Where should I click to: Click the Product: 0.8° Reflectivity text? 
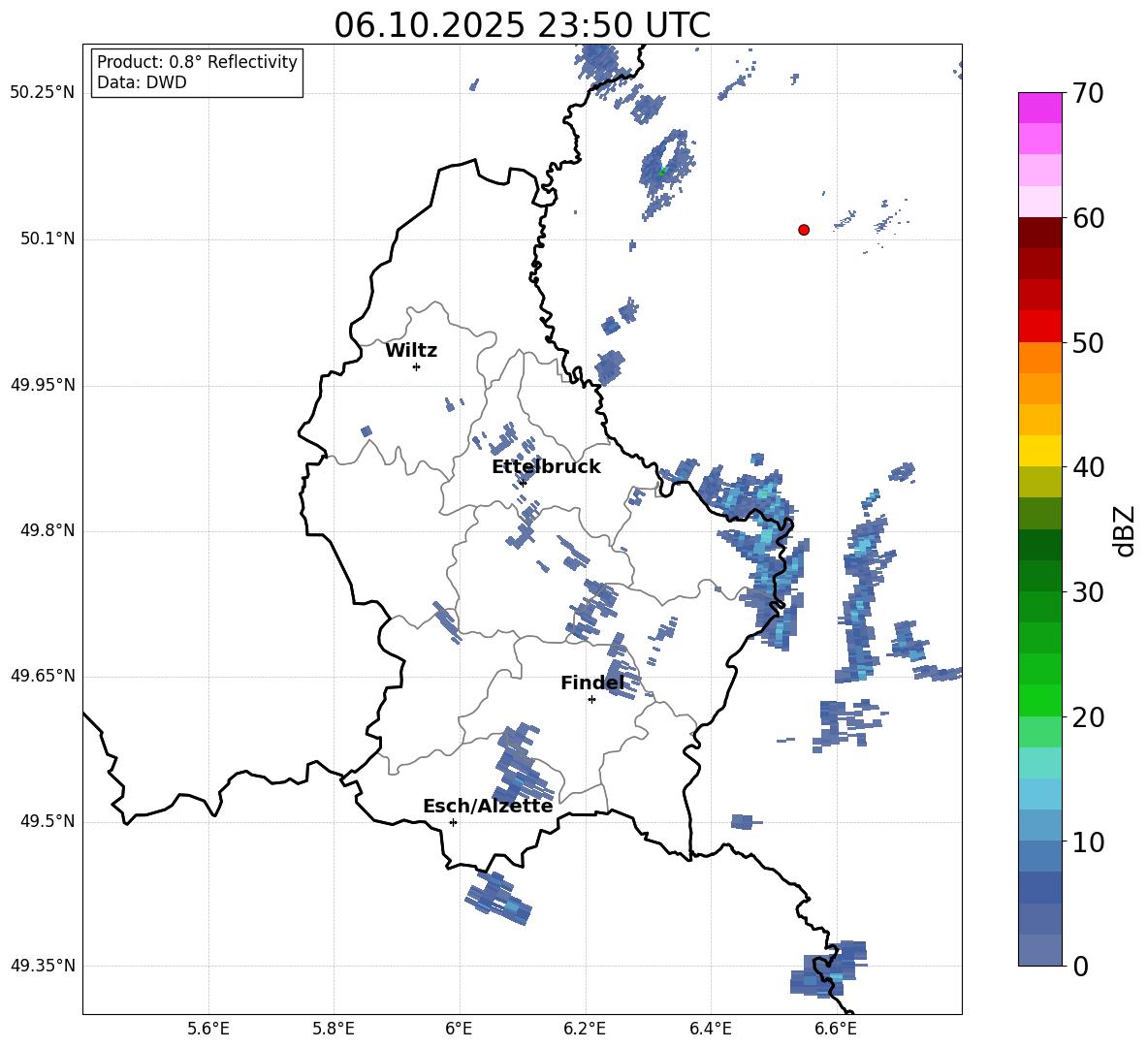[197, 61]
